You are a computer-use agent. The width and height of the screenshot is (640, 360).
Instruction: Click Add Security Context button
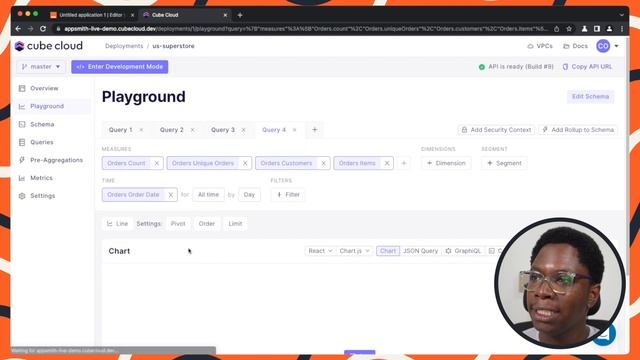pyautogui.click(x=496, y=130)
